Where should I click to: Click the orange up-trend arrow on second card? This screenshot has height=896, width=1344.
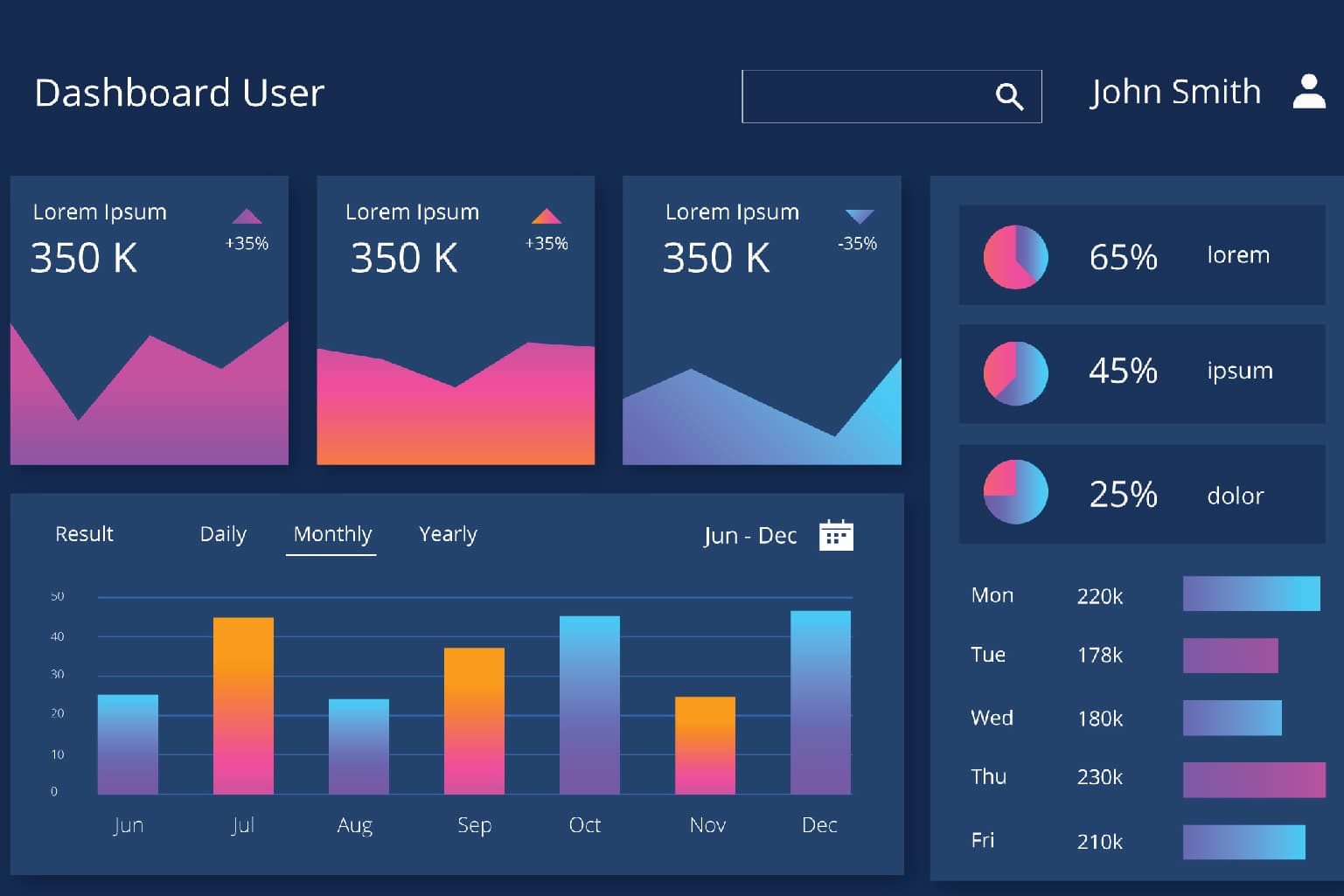point(548,215)
